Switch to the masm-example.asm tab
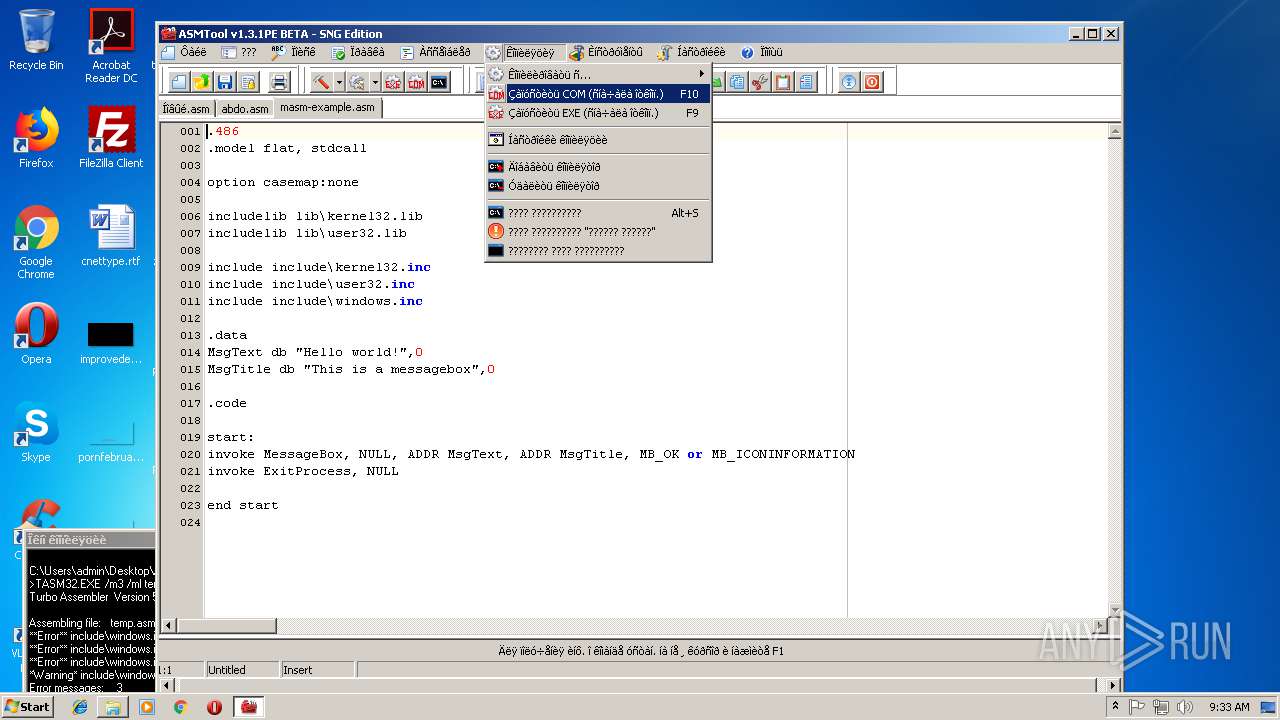Image resolution: width=1280 pixels, height=720 pixels. pyautogui.click(x=327, y=108)
